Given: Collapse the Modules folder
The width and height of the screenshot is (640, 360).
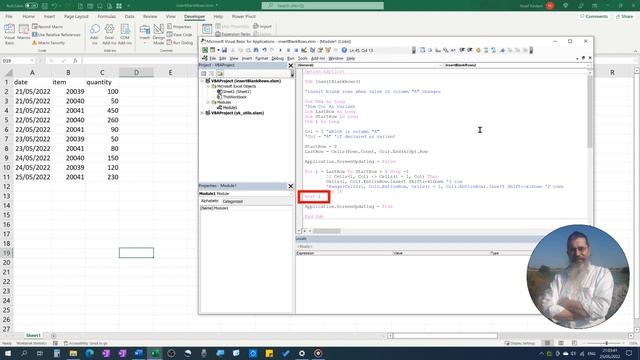Looking at the screenshot, I should (208, 102).
